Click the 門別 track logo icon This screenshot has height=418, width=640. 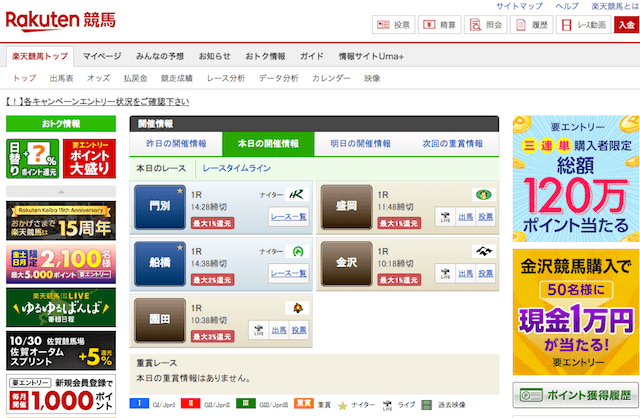click(x=297, y=195)
